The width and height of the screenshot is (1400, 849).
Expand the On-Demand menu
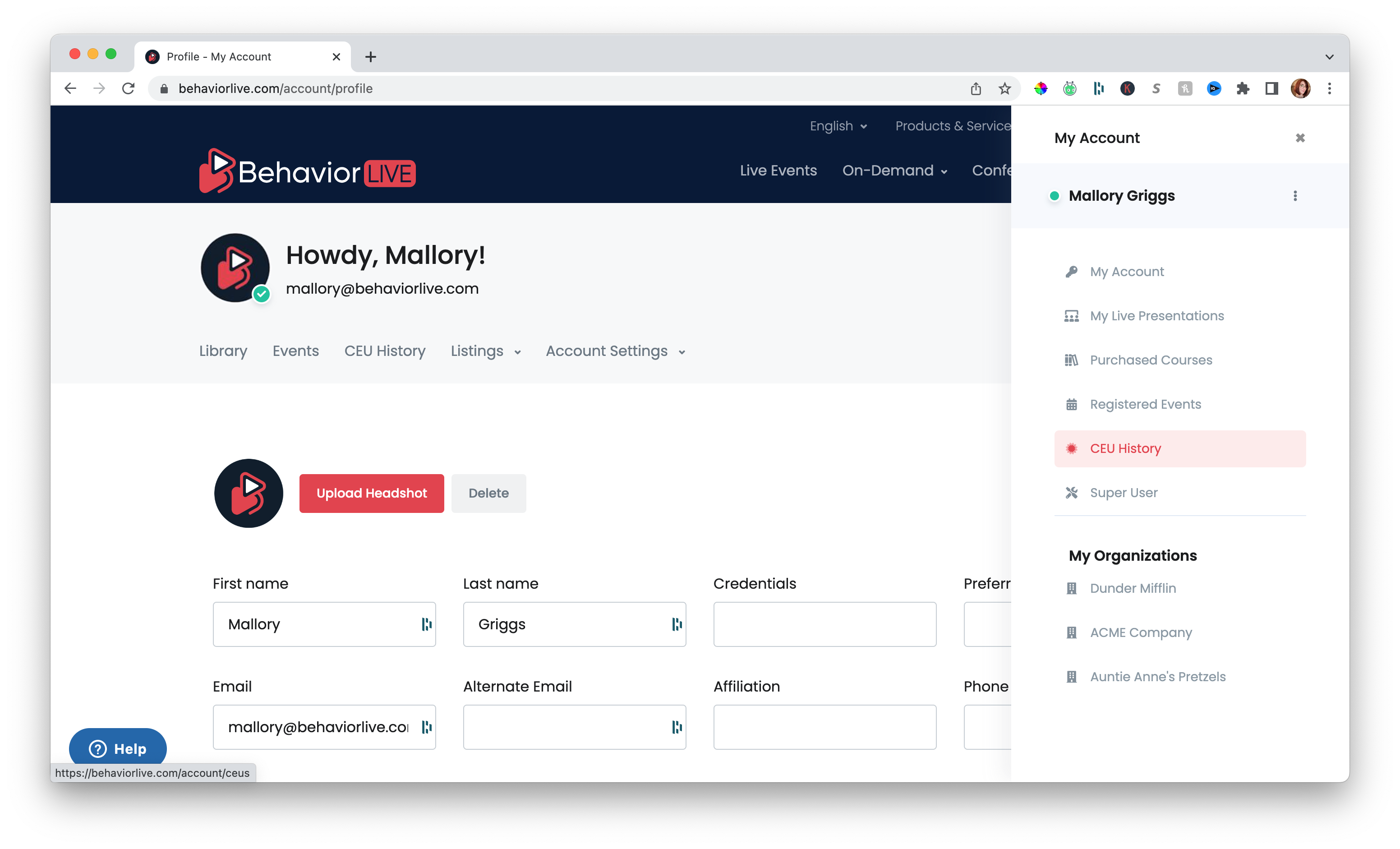point(895,171)
